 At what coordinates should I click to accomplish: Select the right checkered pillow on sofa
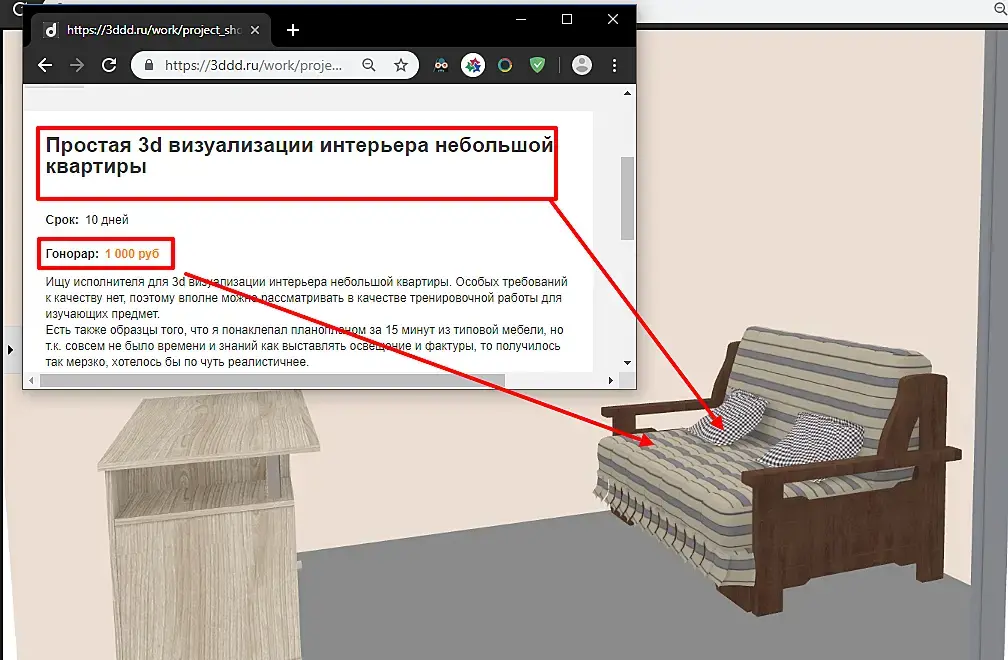[813, 439]
